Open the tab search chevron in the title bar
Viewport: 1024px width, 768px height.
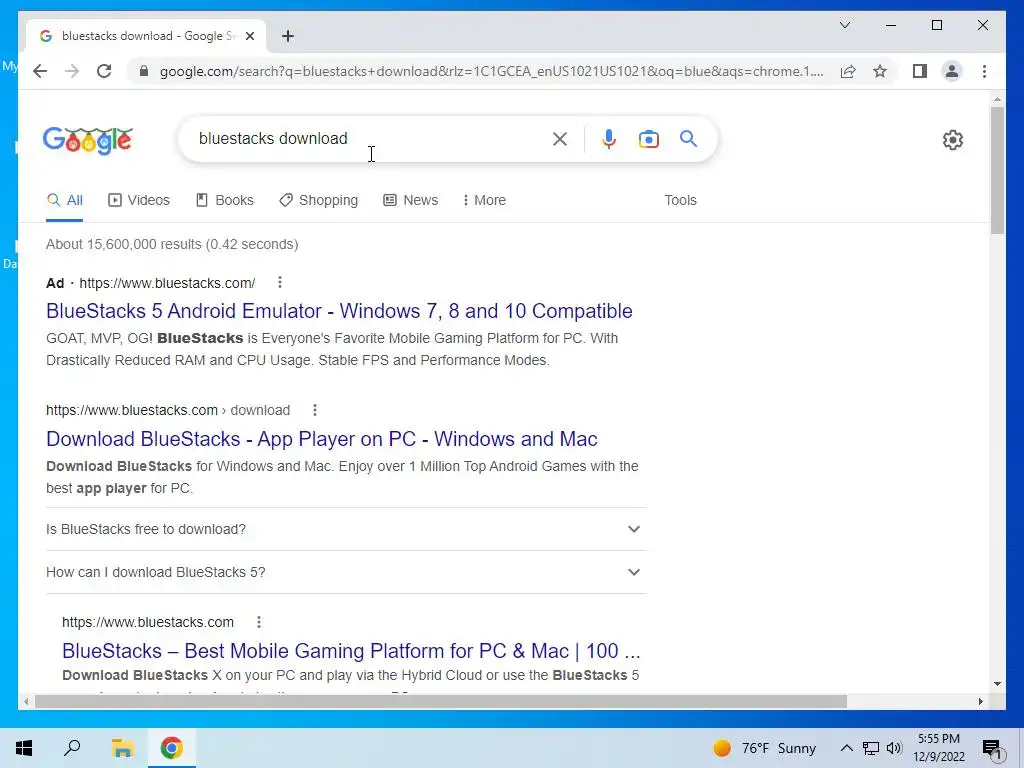[x=844, y=25]
